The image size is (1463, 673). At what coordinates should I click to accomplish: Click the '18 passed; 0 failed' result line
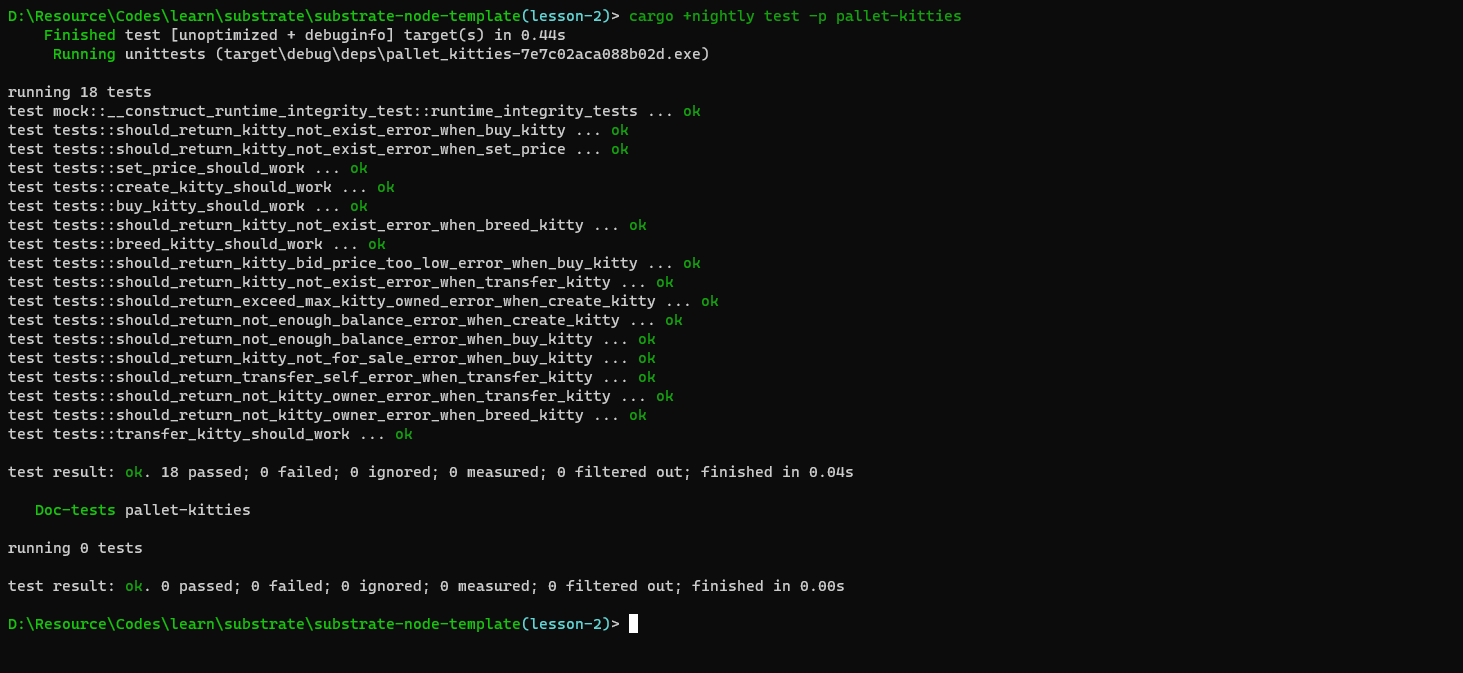click(x=431, y=472)
